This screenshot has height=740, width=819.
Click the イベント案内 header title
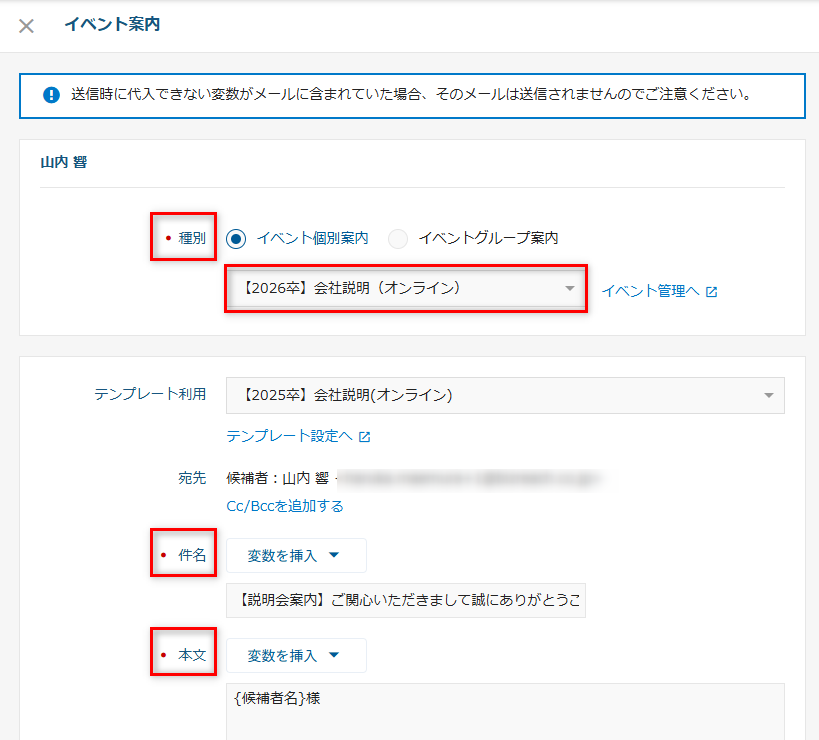pyautogui.click(x=112, y=25)
